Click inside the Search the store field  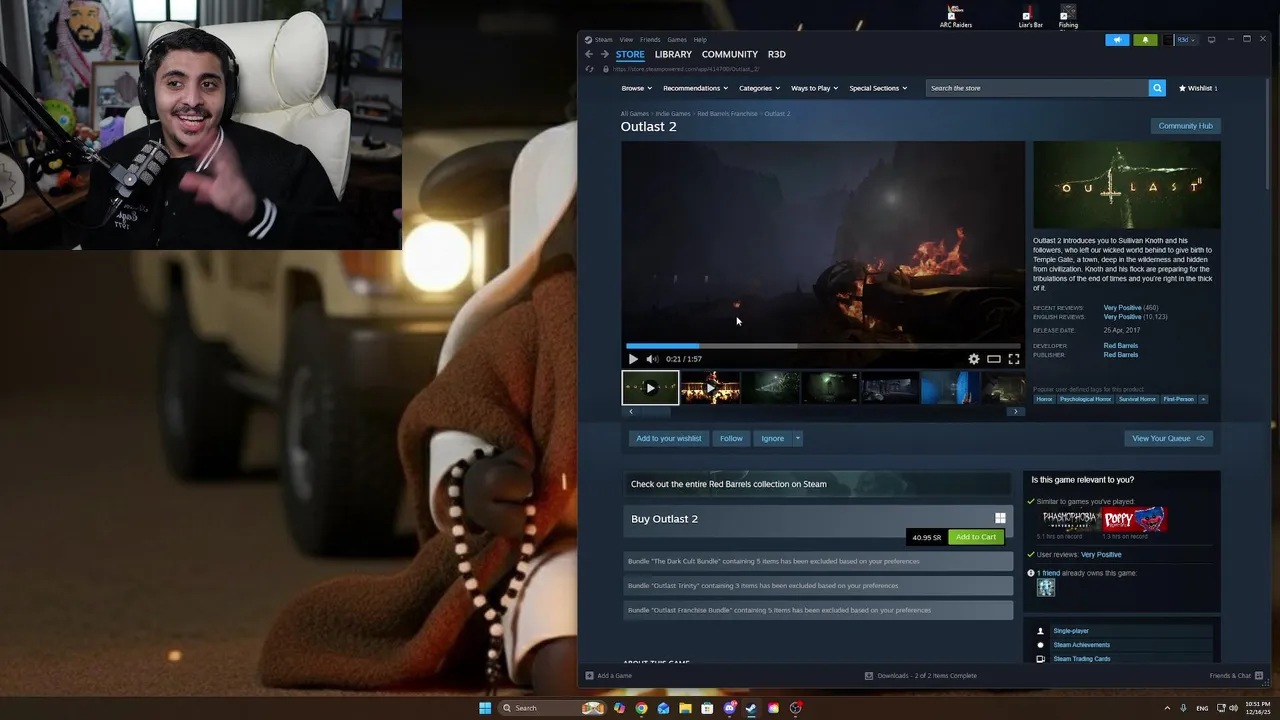1037,88
